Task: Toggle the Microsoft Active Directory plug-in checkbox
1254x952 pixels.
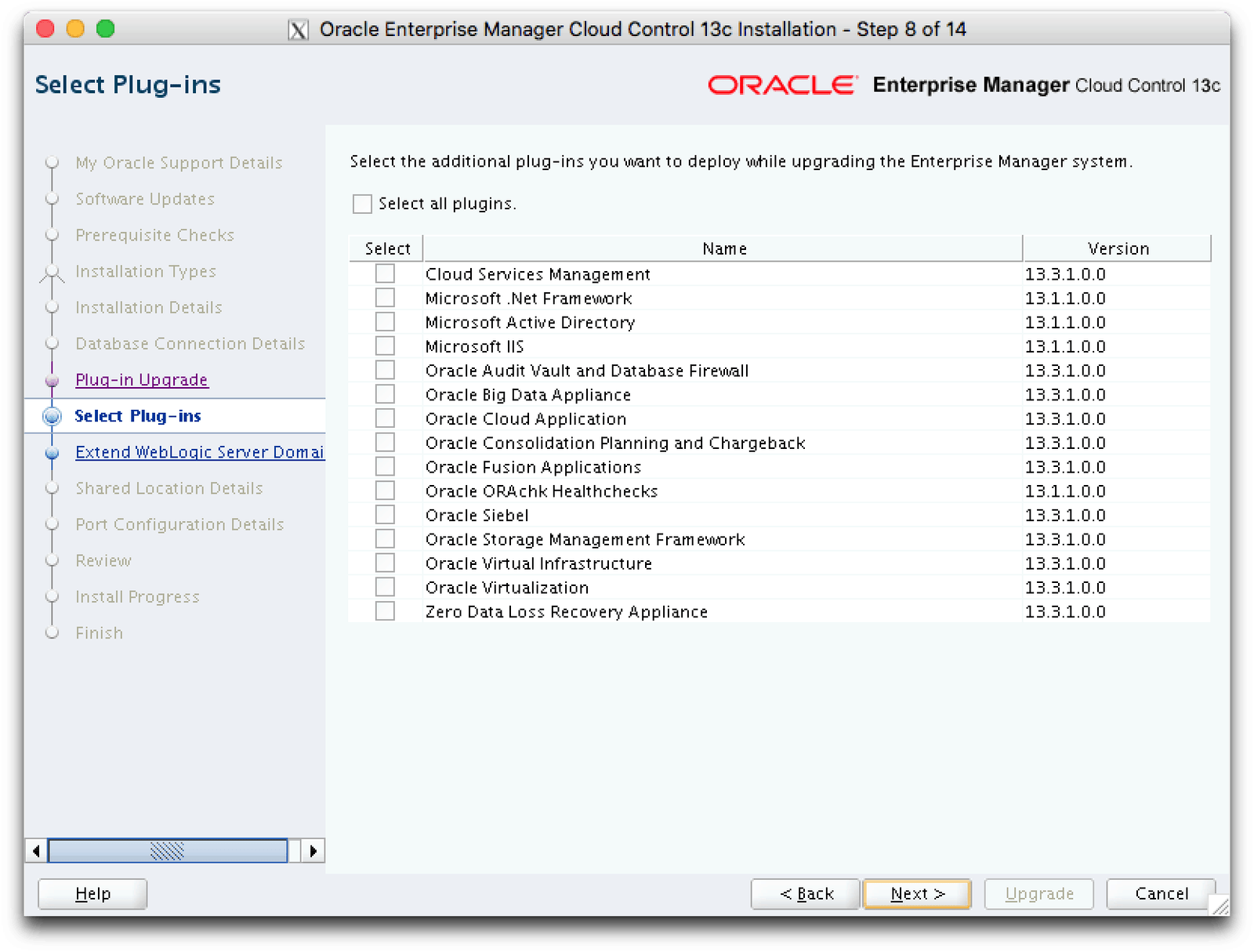Action: pos(385,323)
